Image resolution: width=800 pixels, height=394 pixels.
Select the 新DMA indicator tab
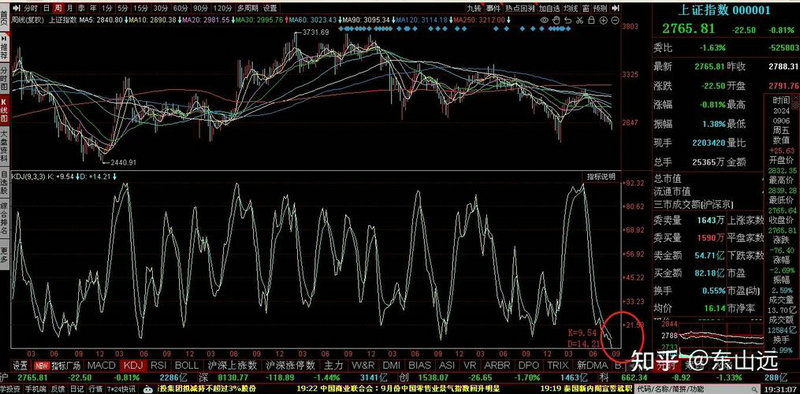(x=592, y=365)
